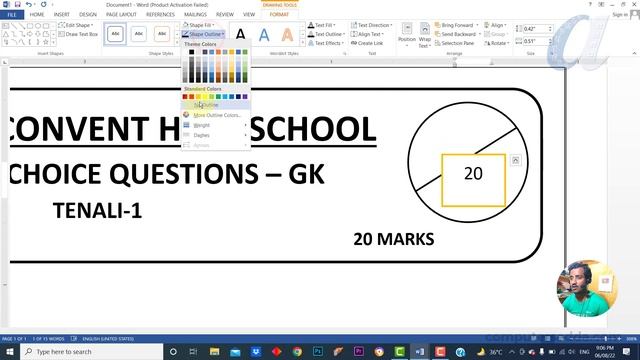Screen dimensions: 640x360
Task: Expand the Weight submenu
Action: pyautogui.click(x=216, y=125)
